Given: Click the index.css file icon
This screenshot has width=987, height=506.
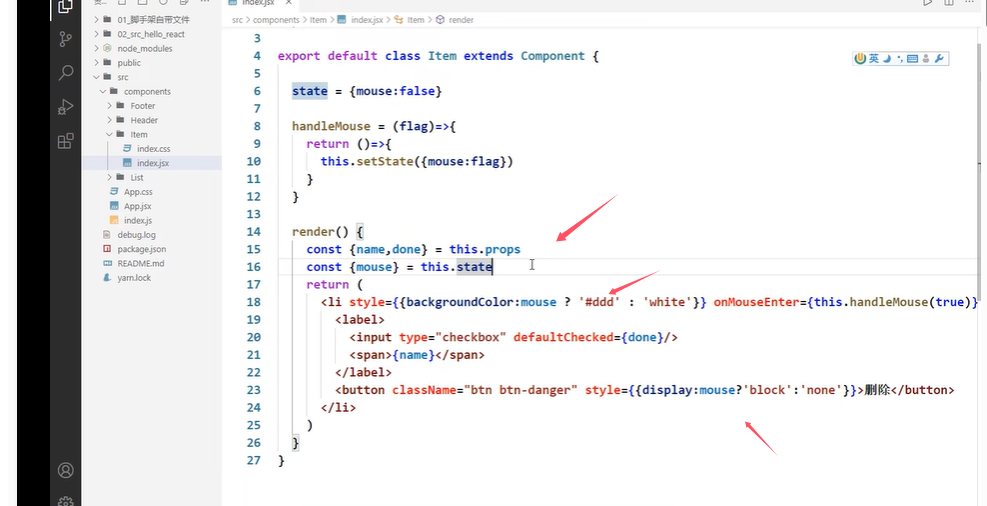Looking at the screenshot, I should click(x=127, y=149).
